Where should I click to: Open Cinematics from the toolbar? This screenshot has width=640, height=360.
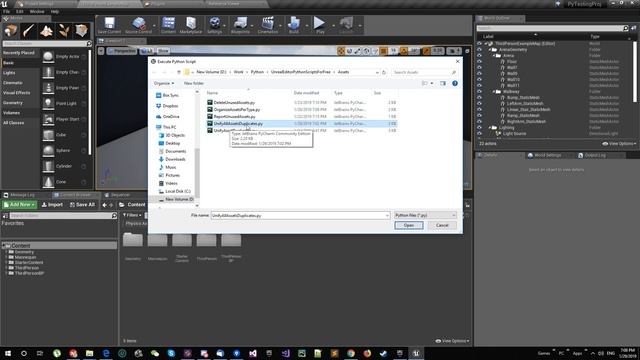pos(268,25)
